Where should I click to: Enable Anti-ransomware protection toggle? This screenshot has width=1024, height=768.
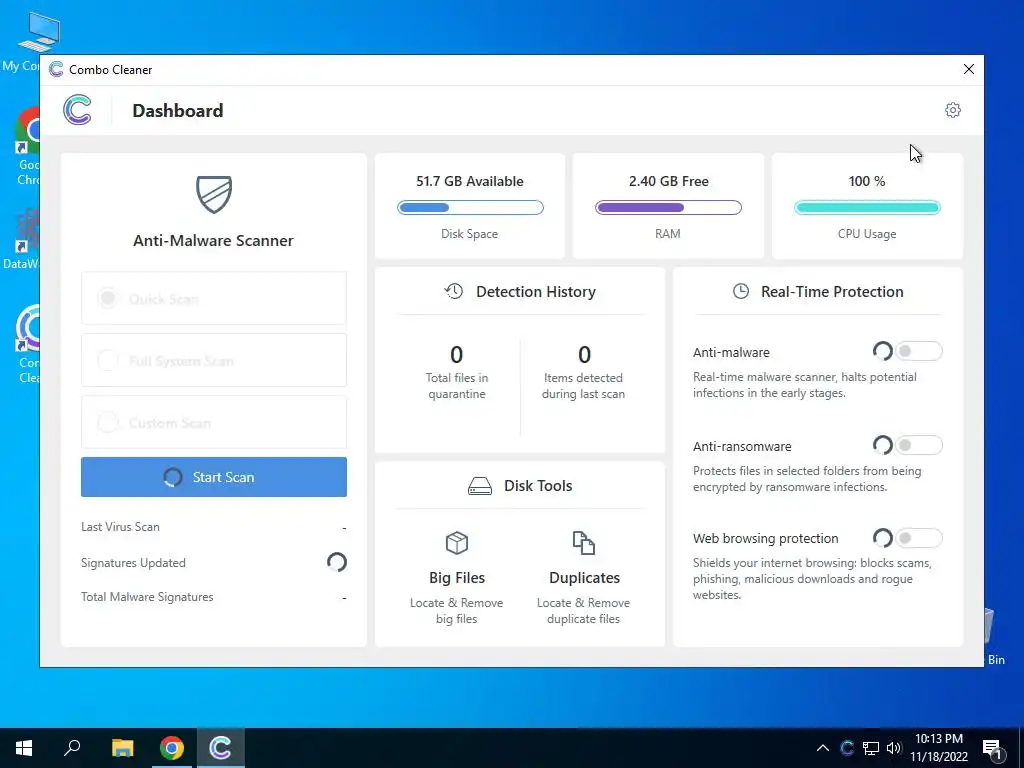pos(918,445)
